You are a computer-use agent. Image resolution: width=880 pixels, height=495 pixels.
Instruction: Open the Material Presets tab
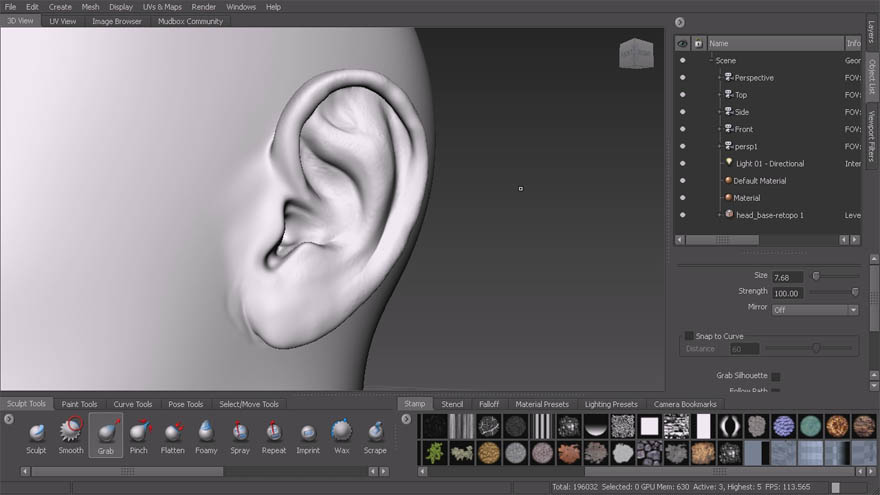[542, 404]
